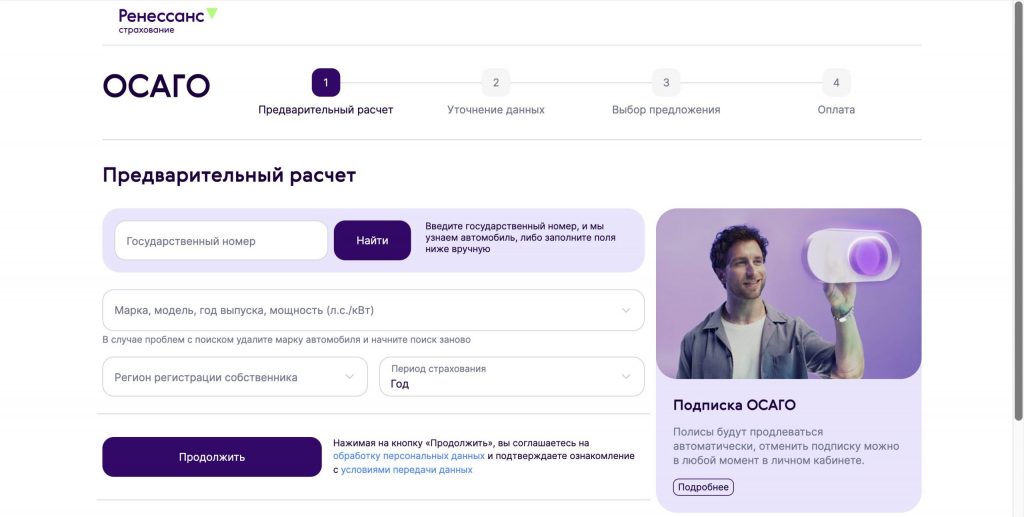The width and height of the screenshot is (1024, 517).
Task: Open обработку персональных данных link
Action: (409, 456)
